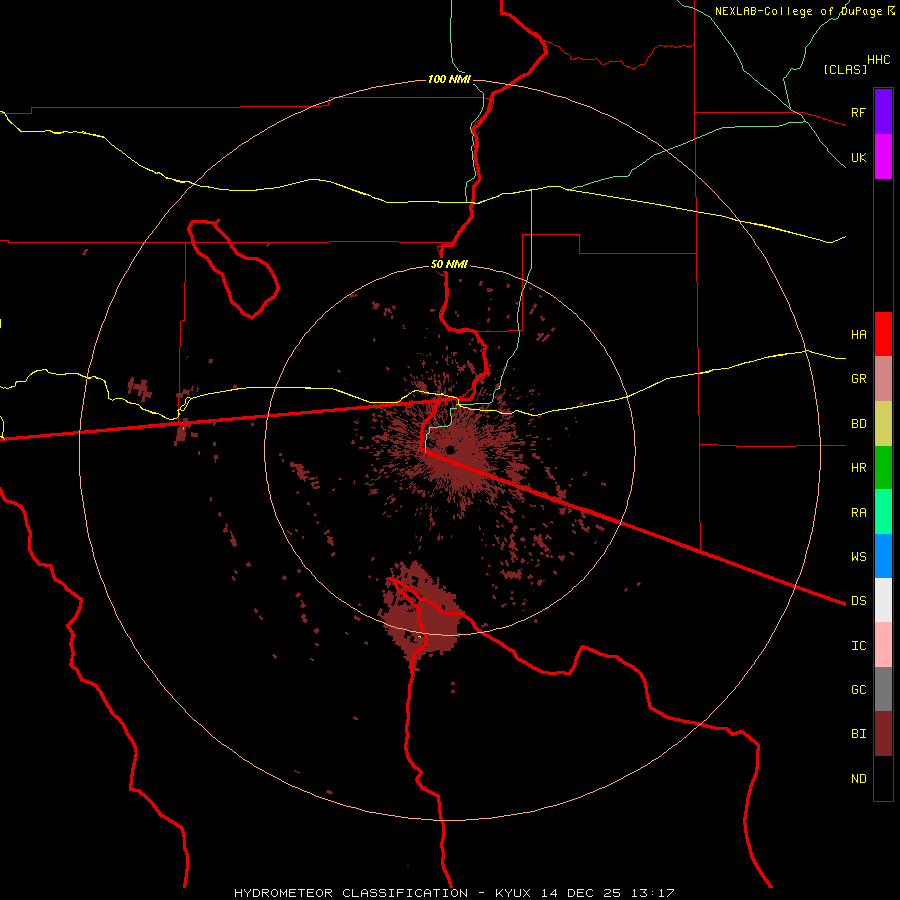This screenshot has height=900, width=900.
Task: Click the [CLAS] units label
Action: point(845,69)
